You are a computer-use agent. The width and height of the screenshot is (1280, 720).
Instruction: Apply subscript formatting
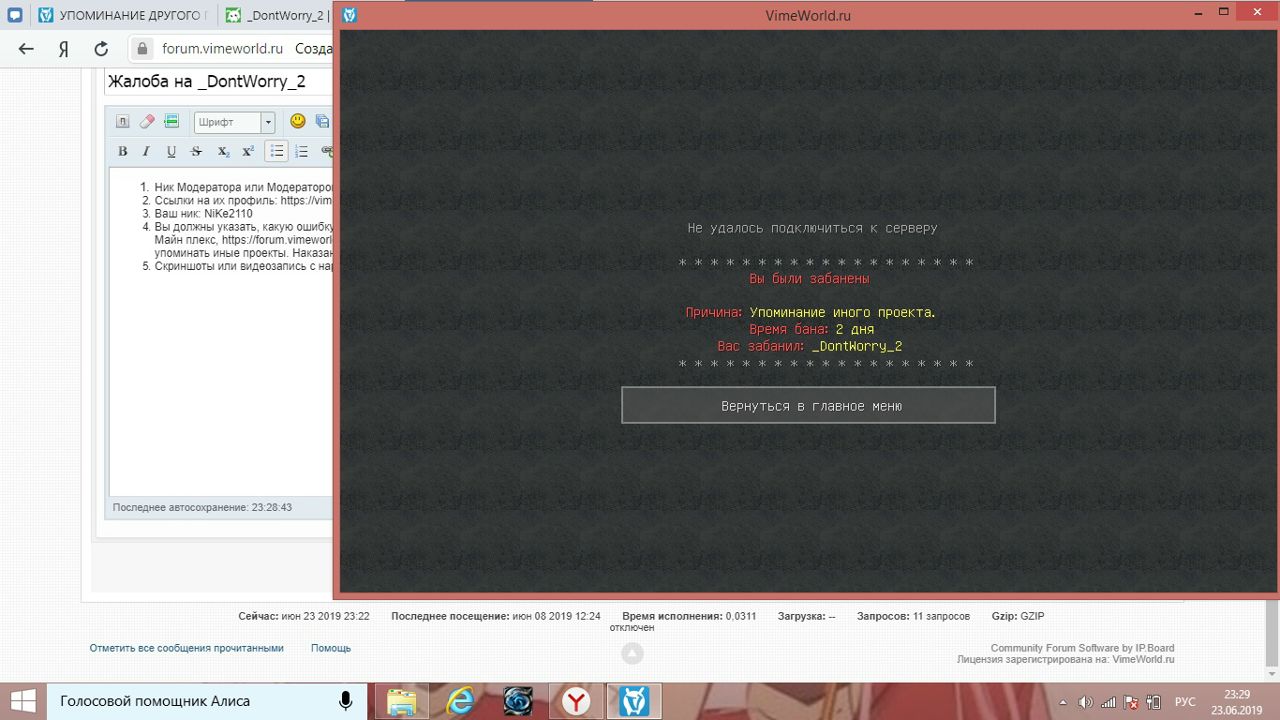[223, 152]
